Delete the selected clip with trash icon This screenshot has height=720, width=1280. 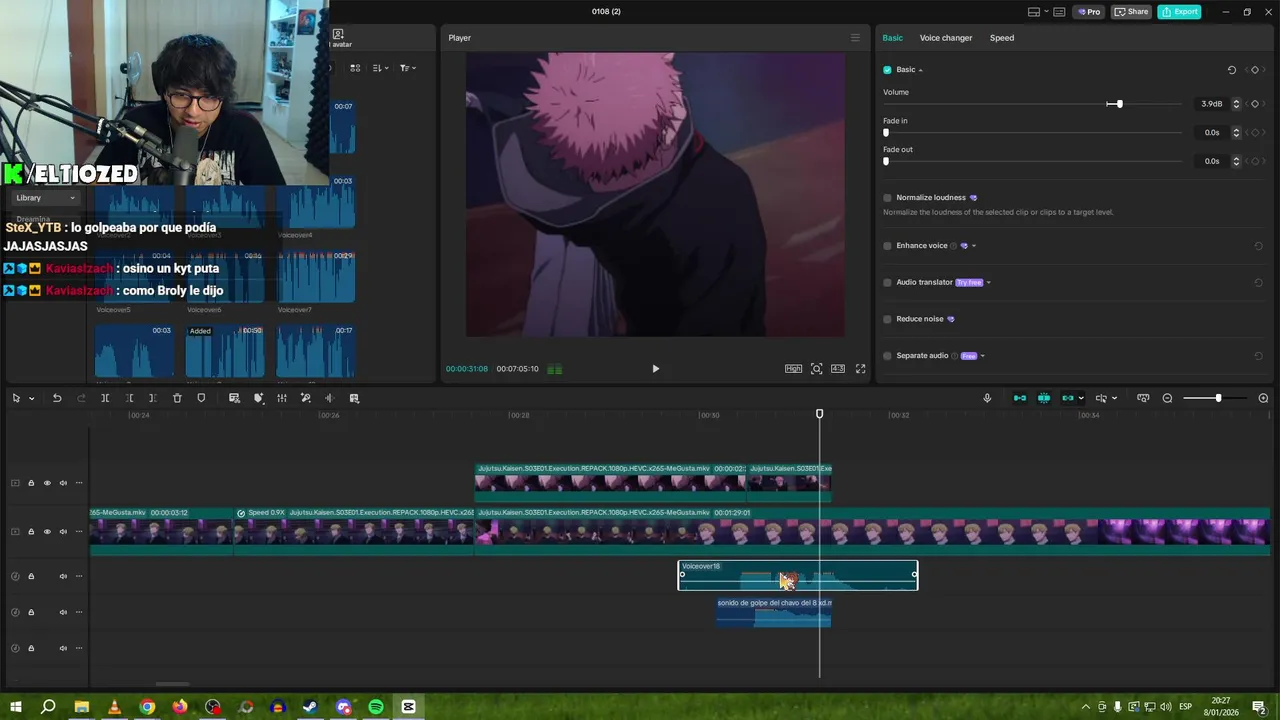[x=177, y=398]
